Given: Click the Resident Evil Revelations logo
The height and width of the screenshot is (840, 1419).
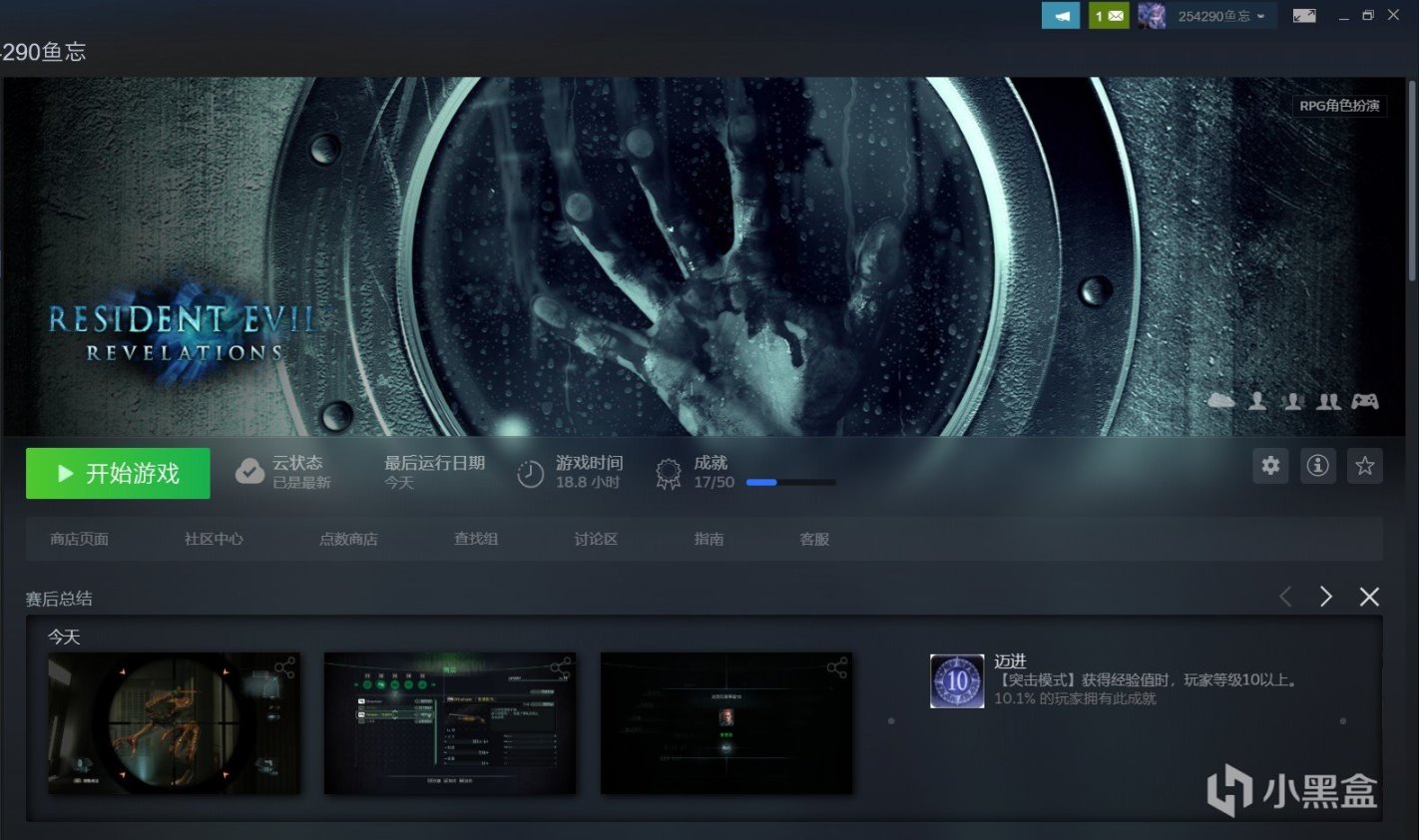Looking at the screenshot, I should pyautogui.click(x=182, y=334).
